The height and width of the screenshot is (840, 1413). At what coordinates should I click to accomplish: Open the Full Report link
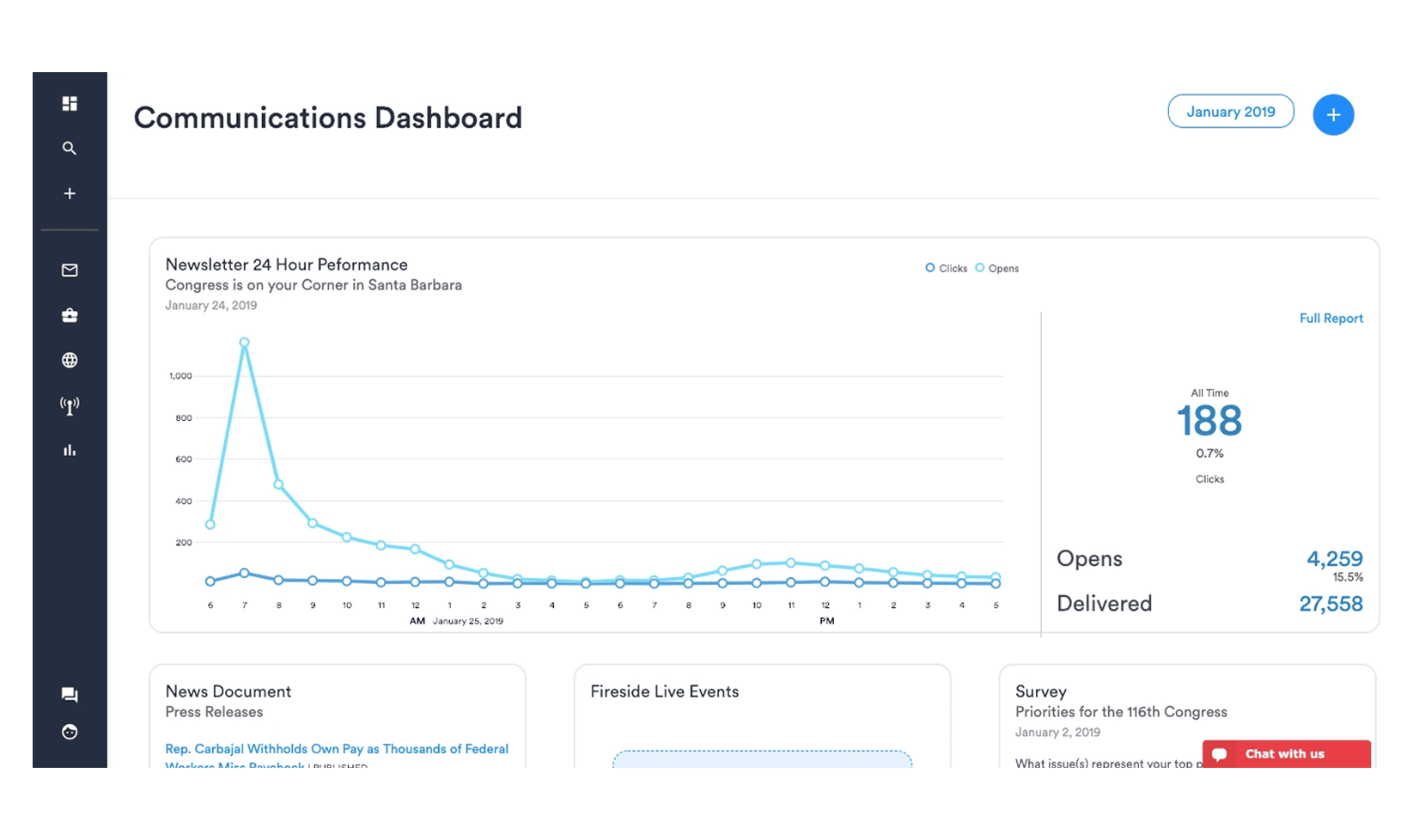pyautogui.click(x=1331, y=319)
